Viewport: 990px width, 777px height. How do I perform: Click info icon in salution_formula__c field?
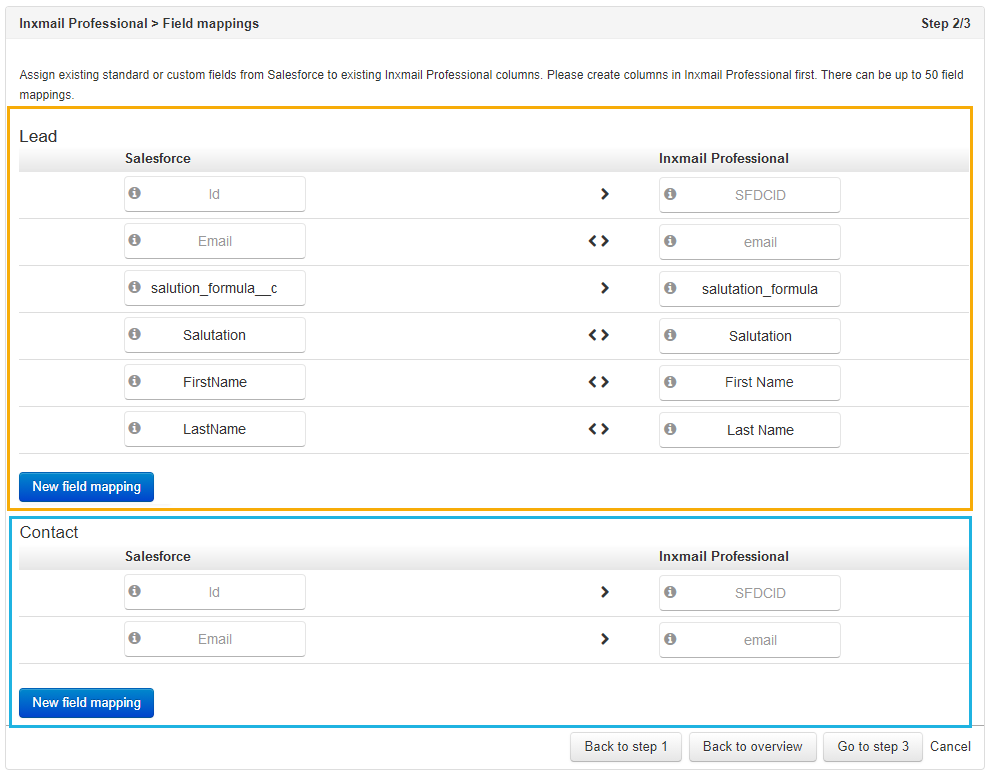pos(134,287)
